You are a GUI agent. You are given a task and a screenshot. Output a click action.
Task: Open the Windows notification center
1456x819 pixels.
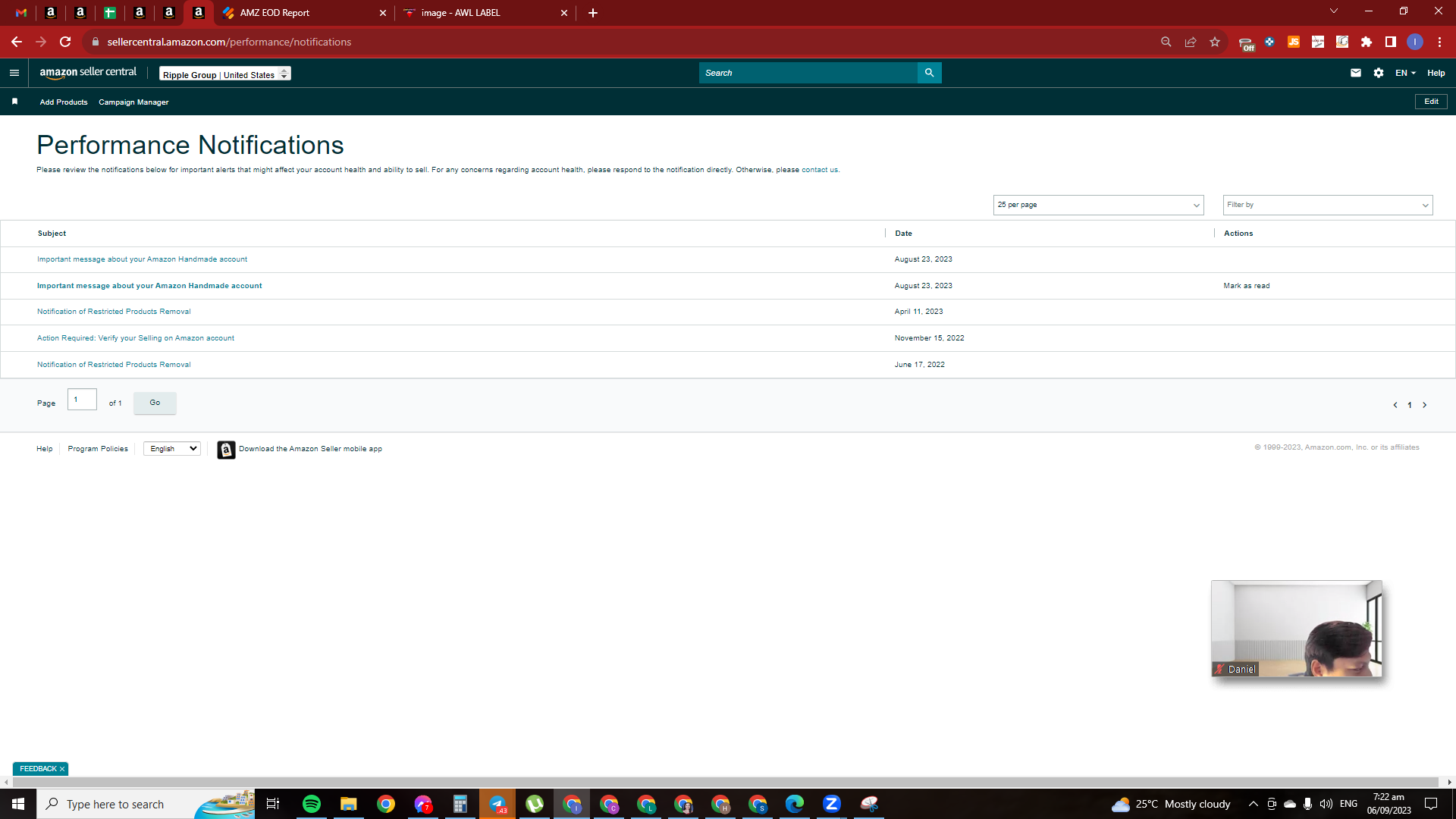coord(1431,804)
